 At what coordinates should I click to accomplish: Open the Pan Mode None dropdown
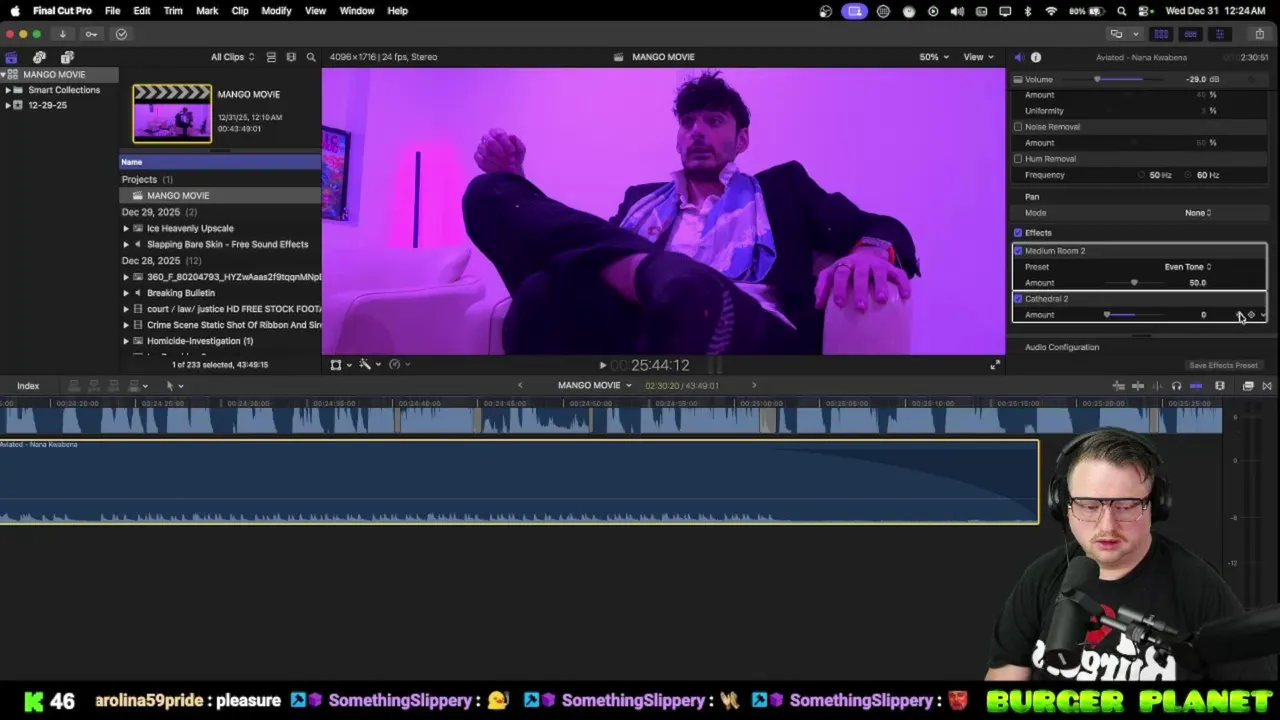point(1198,213)
